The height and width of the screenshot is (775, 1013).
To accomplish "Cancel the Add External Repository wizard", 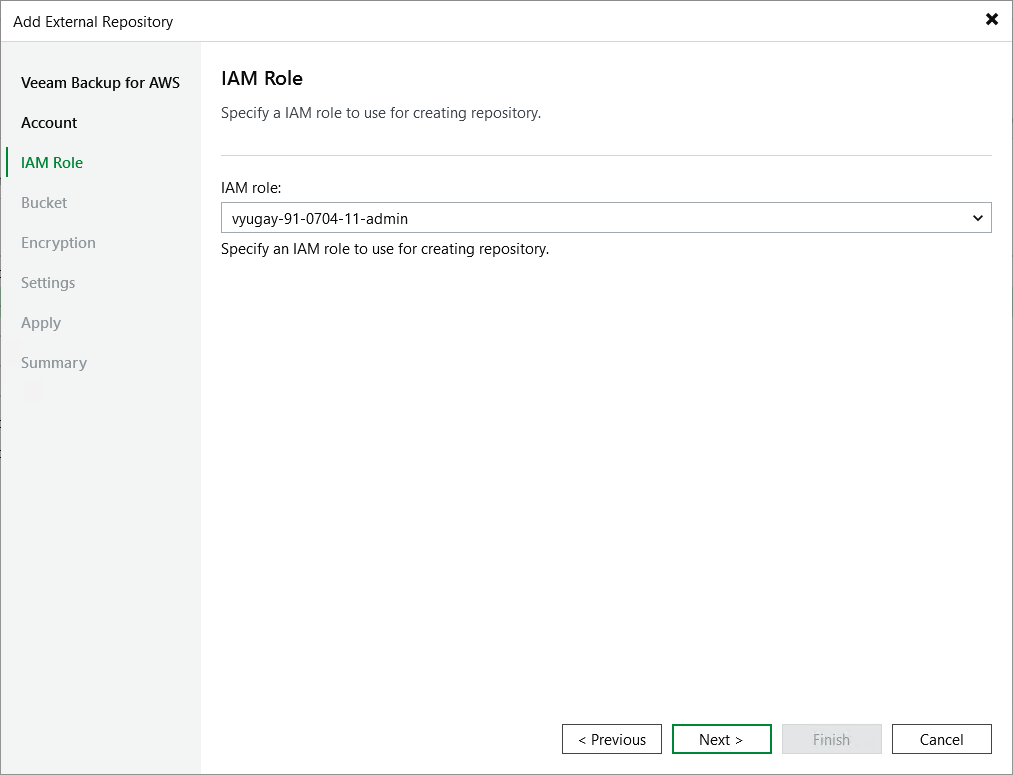I will (x=941, y=739).
